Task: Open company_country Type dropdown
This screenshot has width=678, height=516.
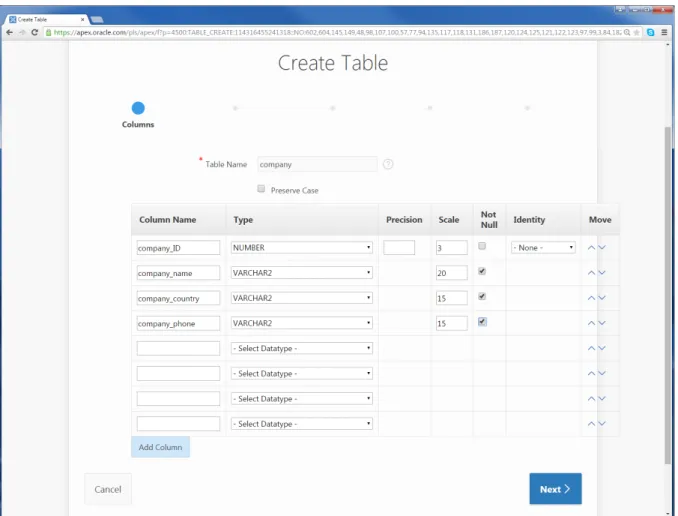Action: (x=301, y=298)
